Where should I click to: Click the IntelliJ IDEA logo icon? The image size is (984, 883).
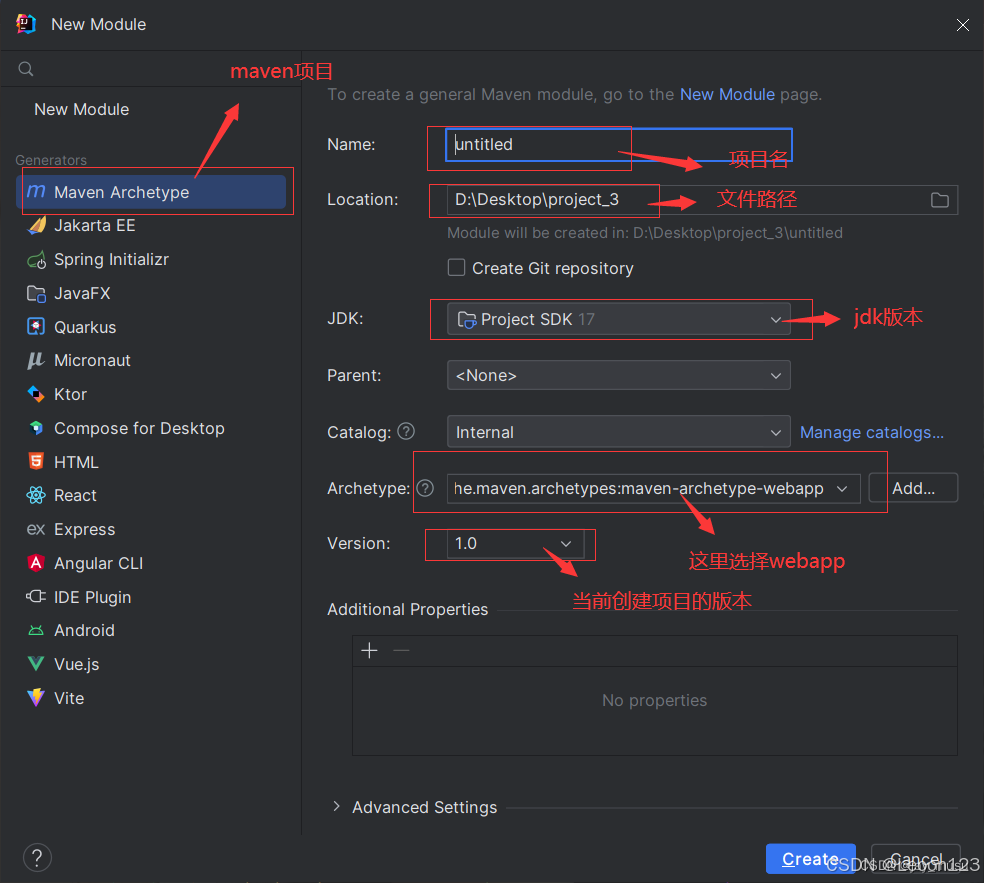[x=26, y=24]
